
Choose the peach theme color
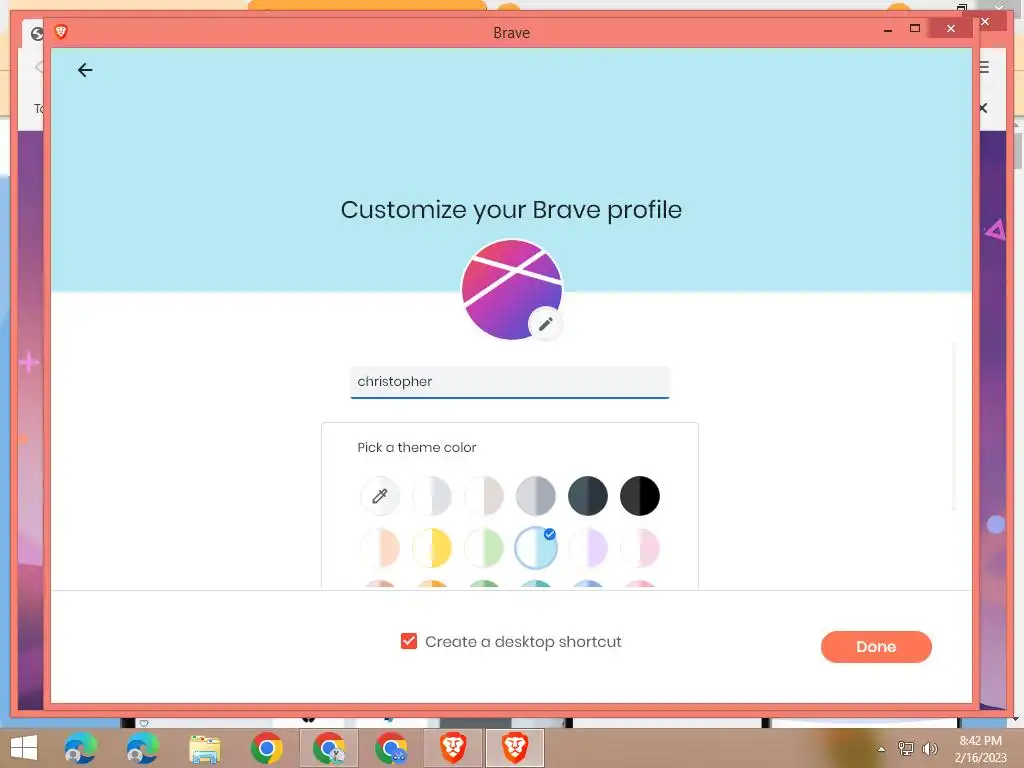[379, 548]
